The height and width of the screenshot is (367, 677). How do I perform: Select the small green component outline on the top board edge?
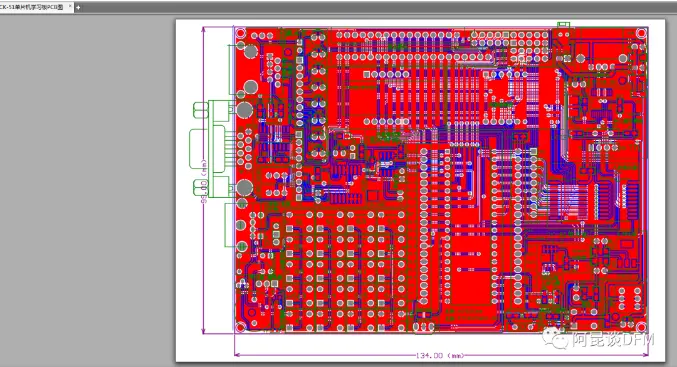coord(563,25)
